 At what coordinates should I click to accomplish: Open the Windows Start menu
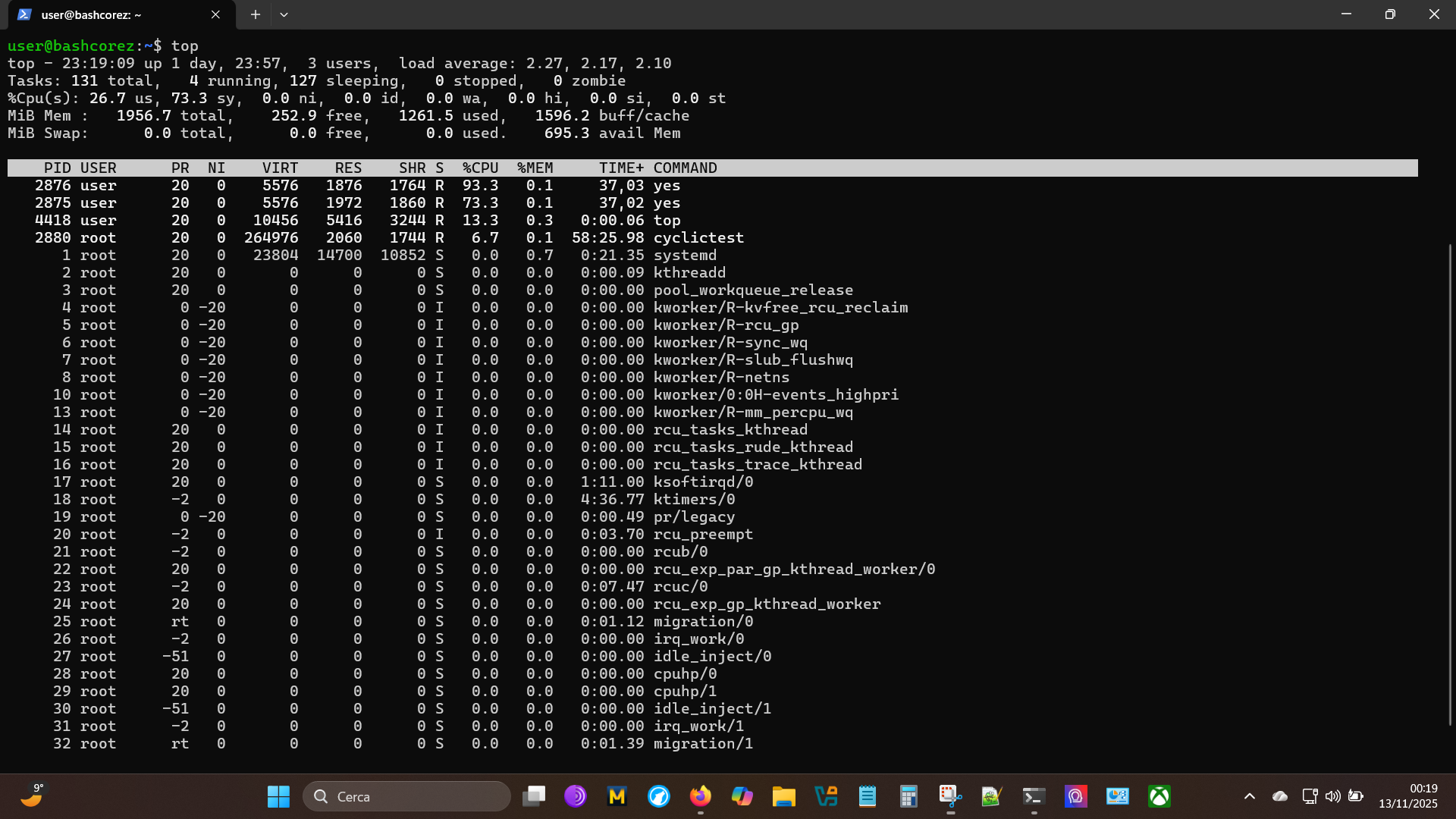pos(278,796)
